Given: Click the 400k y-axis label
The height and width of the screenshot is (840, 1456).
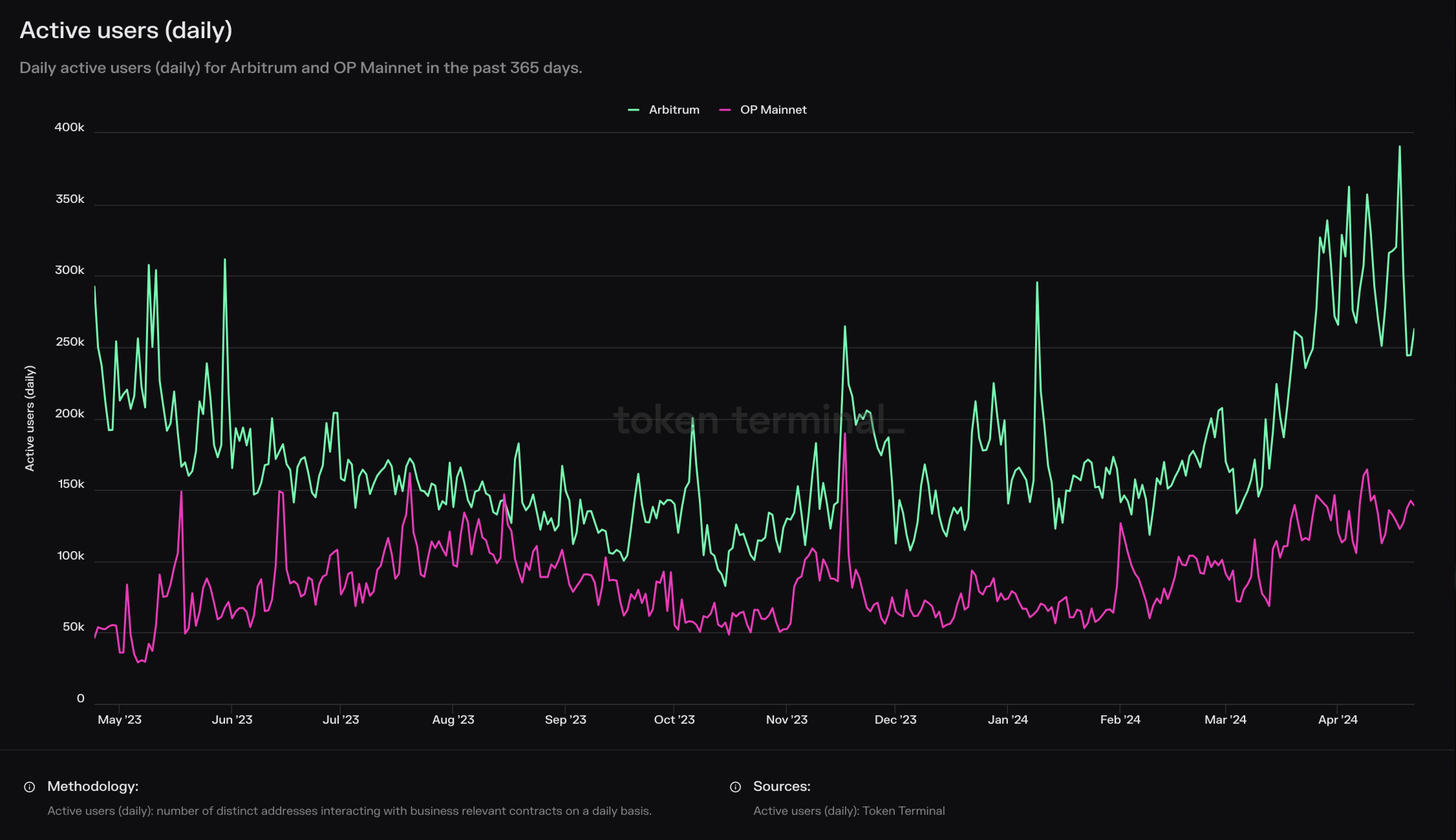Looking at the screenshot, I should pyautogui.click(x=69, y=128).
